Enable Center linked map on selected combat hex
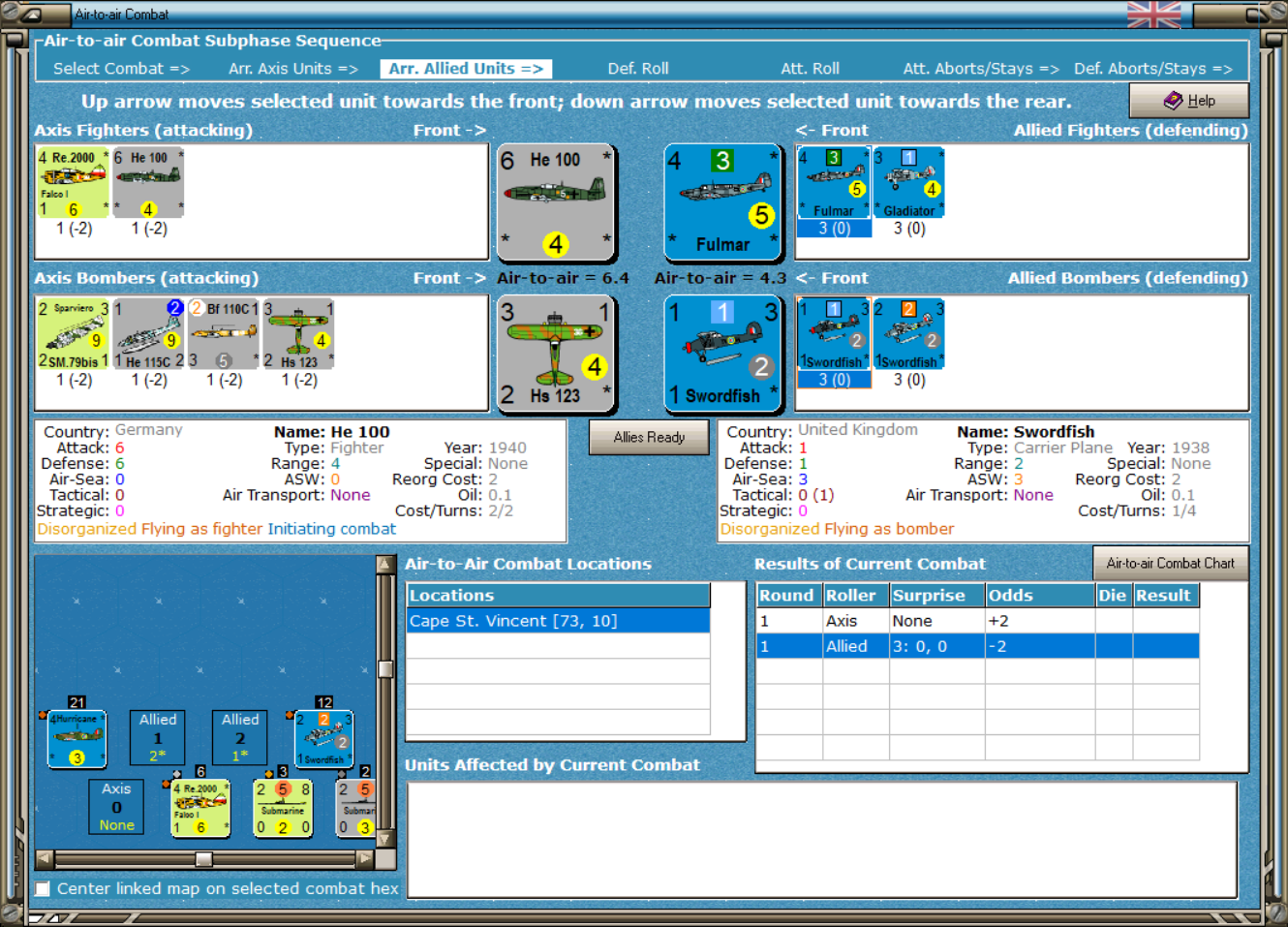 point(43,888)
